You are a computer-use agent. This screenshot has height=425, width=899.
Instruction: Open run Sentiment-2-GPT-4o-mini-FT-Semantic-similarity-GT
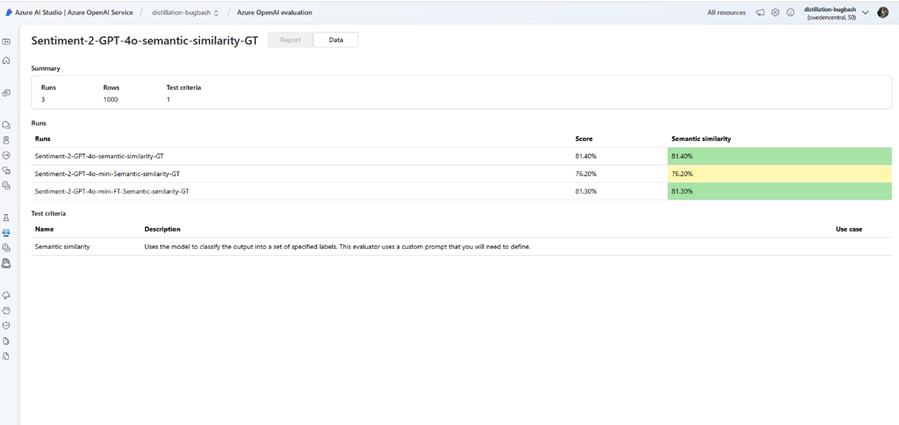pyautogui.click(x=112, y=192)
